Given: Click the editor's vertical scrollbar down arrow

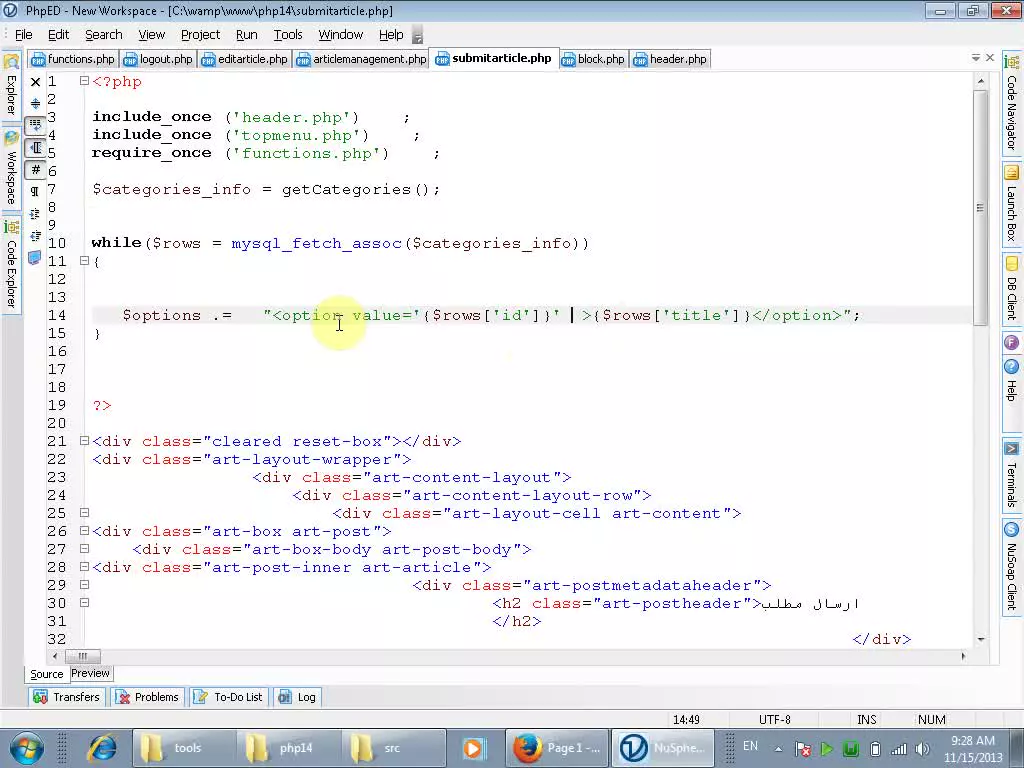Looking at the screenshot, I should pyautogui.click(x=981, y=640).
